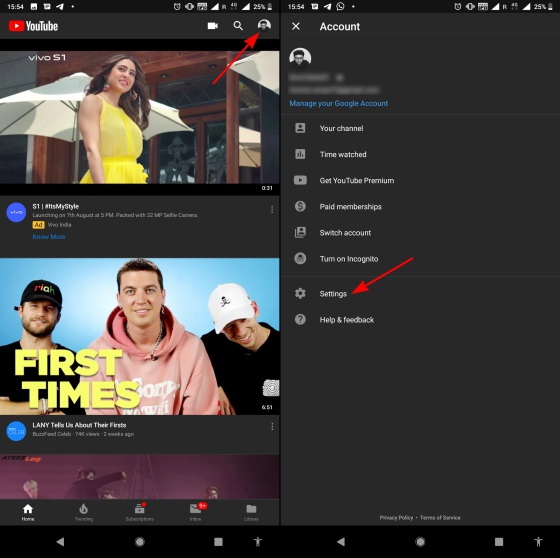Switch to the Trending tab
Viewport: 560px width, 558px height.
point(84,512)
